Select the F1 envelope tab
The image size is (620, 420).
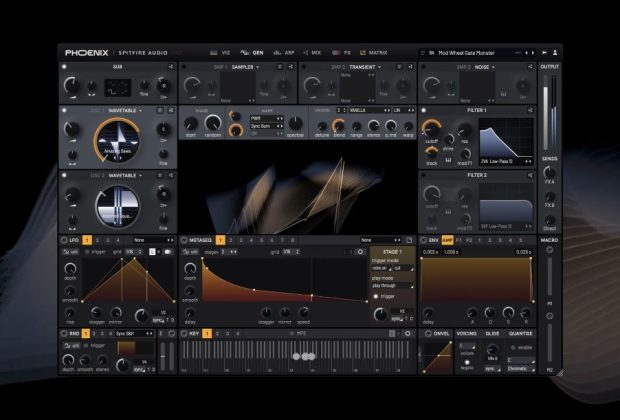point(459,240)
